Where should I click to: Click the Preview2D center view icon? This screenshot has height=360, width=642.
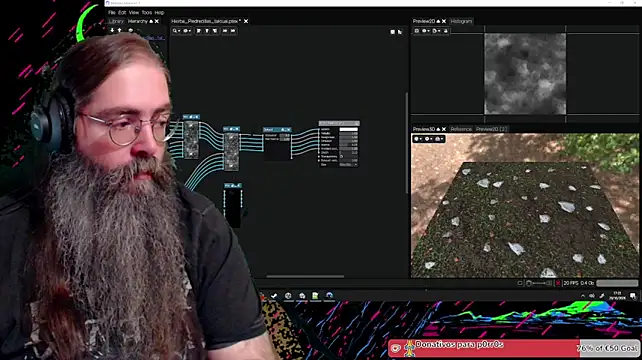pos(417,31)
